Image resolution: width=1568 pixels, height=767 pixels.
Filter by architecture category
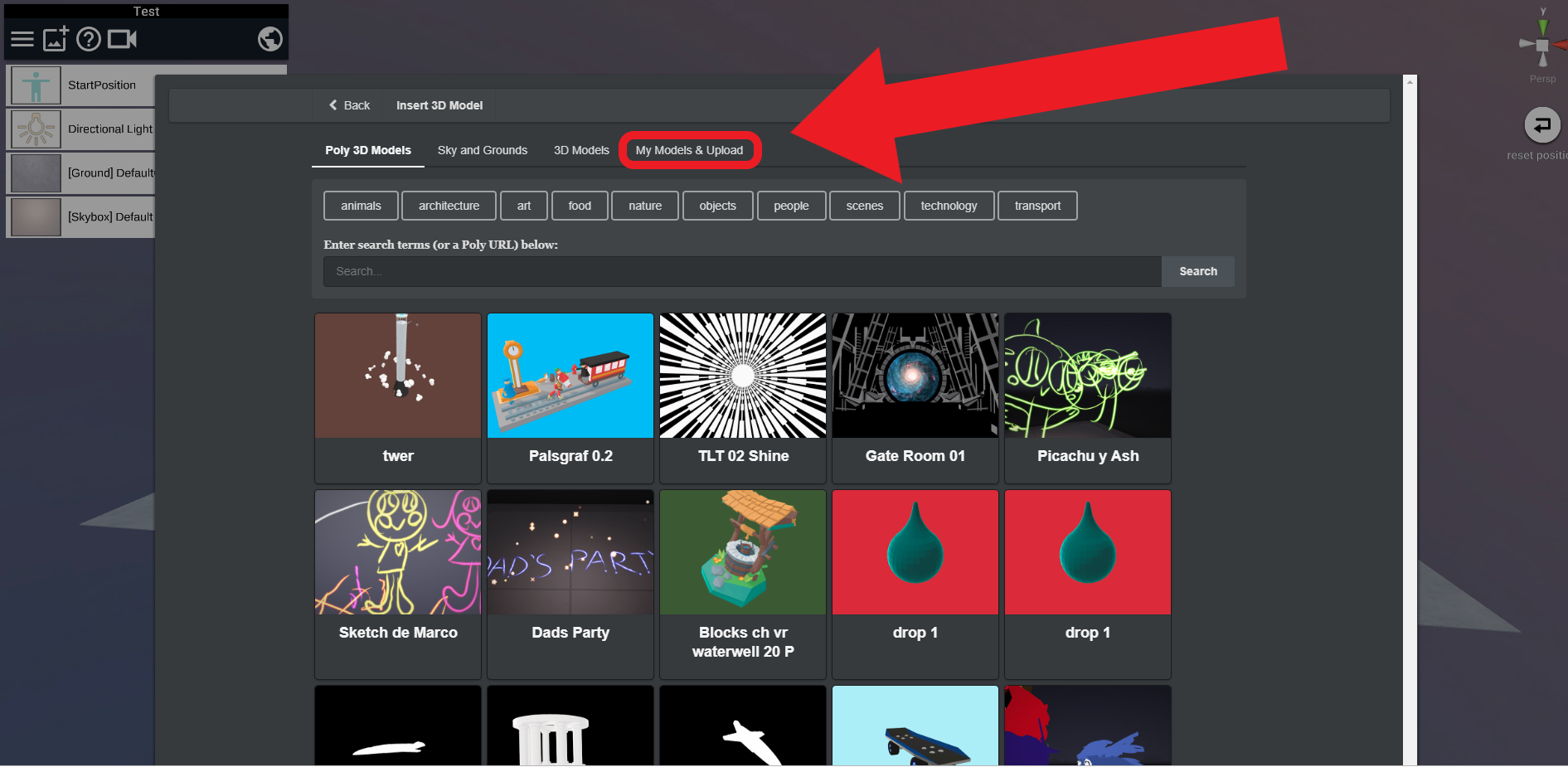click(449, 206)
